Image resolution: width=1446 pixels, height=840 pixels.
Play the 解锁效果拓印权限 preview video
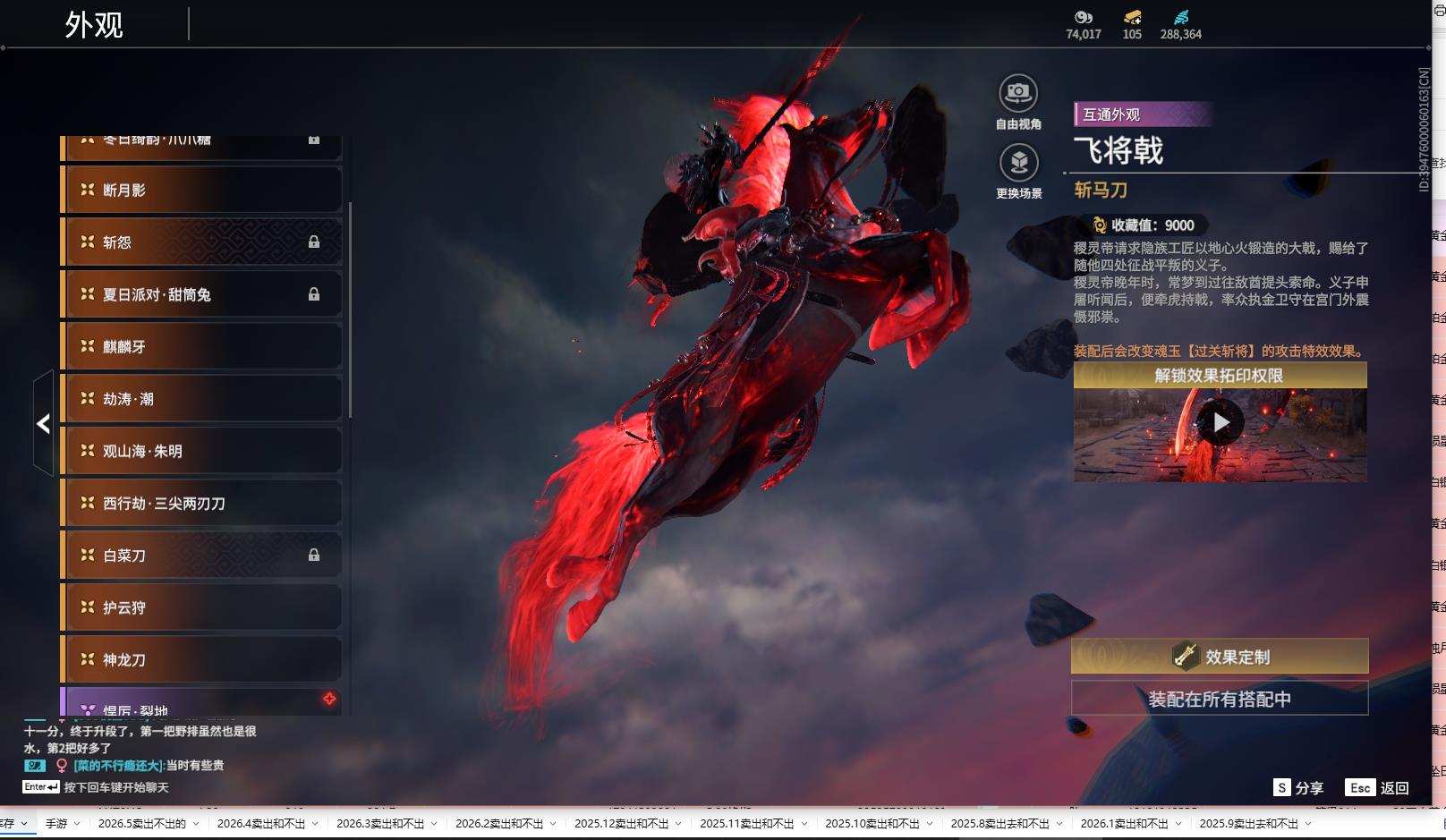[1221, 422]
